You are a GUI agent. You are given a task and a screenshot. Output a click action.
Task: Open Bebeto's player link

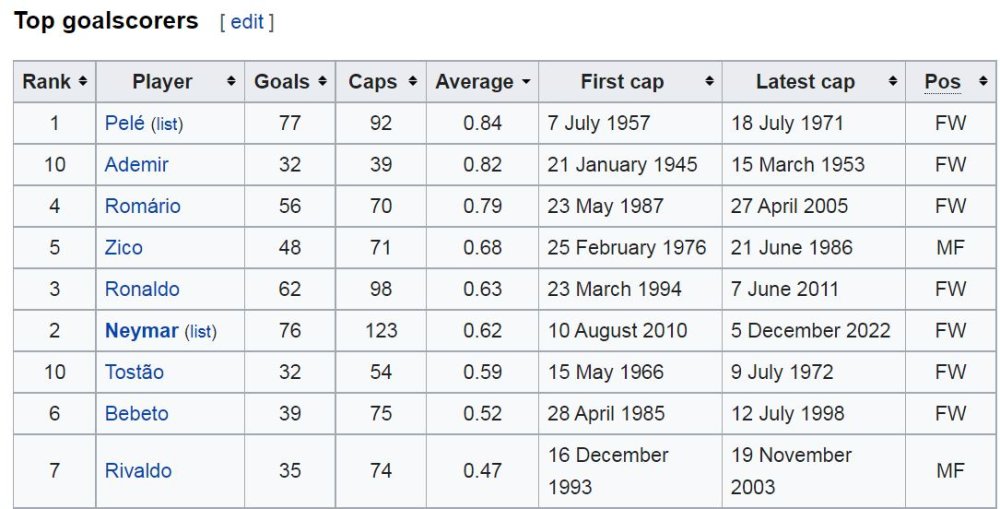click(136, 413)
